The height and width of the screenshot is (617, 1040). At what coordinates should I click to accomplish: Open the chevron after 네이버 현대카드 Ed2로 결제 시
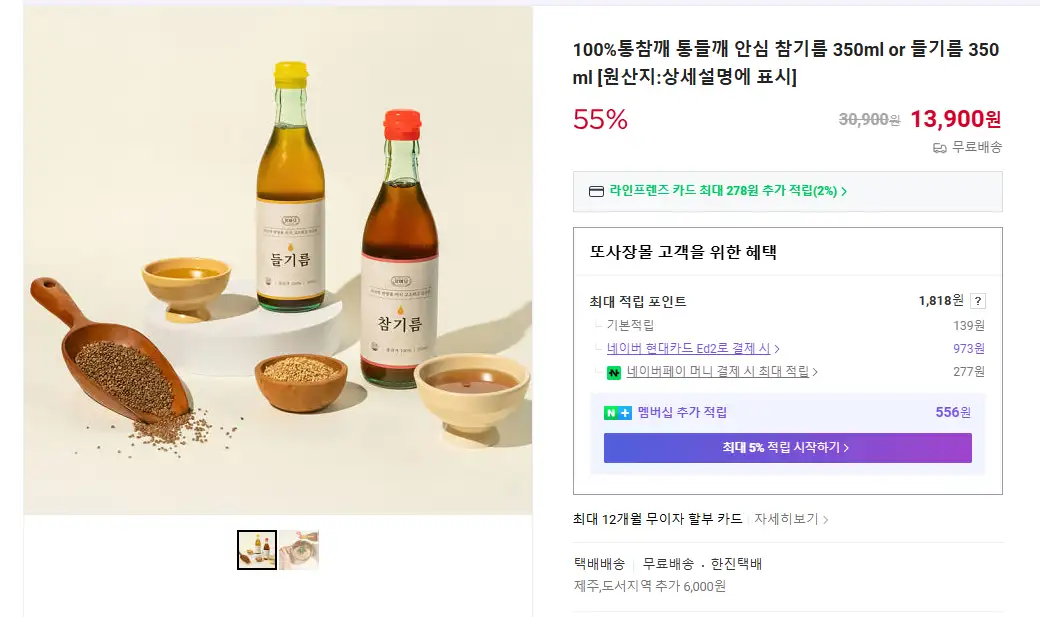[777, 349]
